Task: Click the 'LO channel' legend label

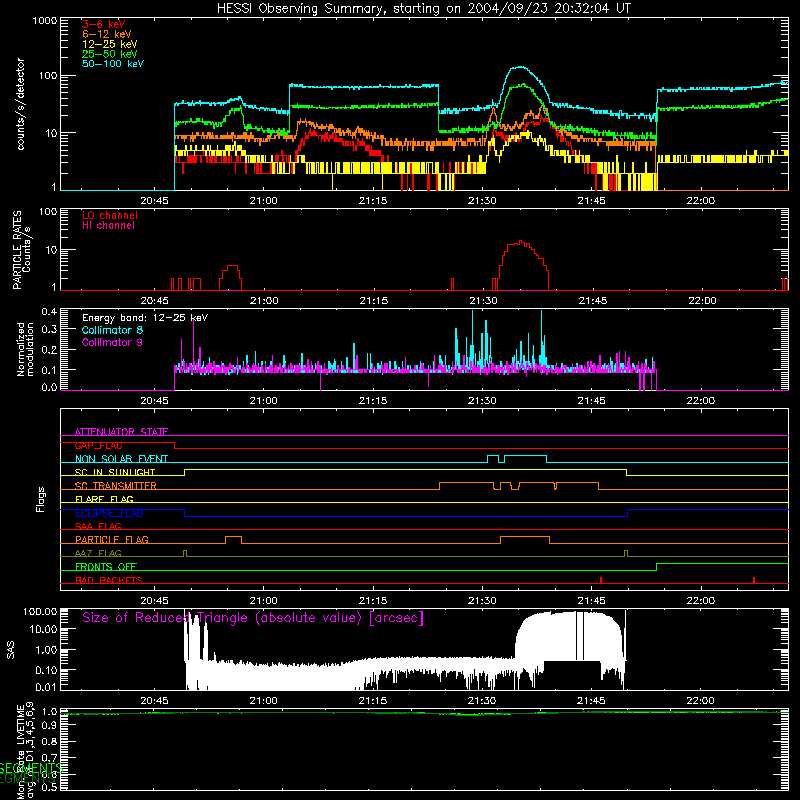Action: 110,215
